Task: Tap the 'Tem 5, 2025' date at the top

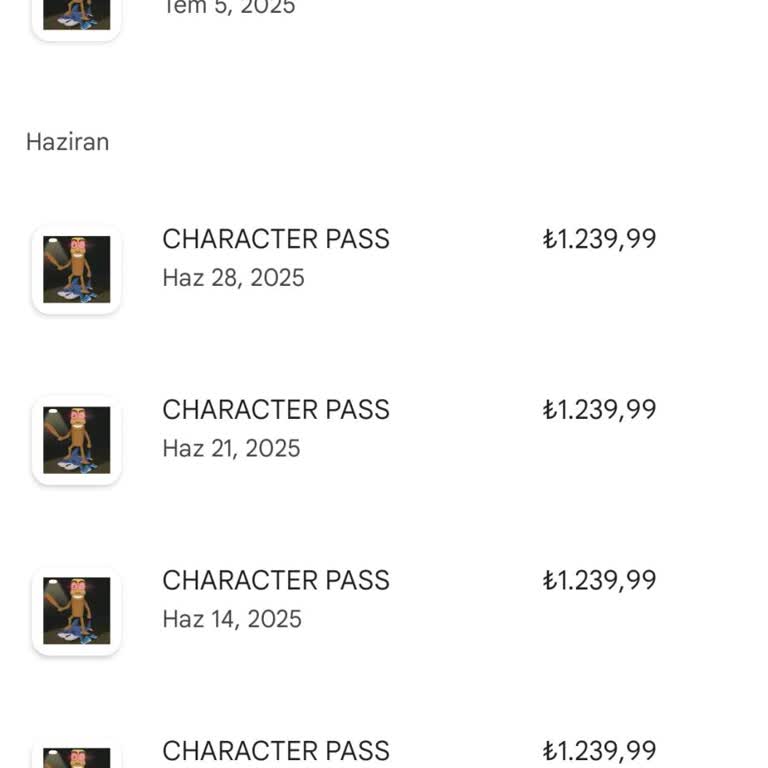Action: (x=229, y=8)
